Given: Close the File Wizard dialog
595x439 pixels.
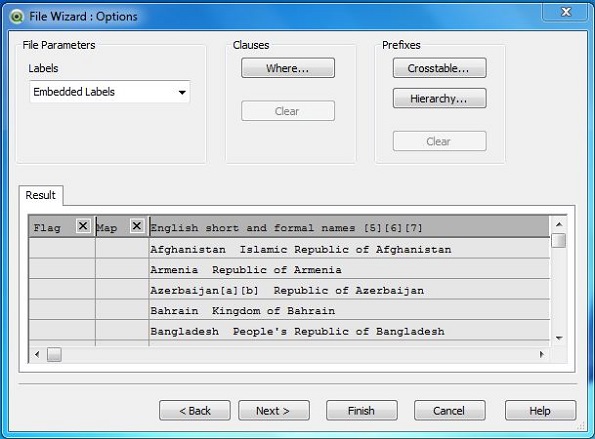Looking at the screenshot, I should pos(566,12).
